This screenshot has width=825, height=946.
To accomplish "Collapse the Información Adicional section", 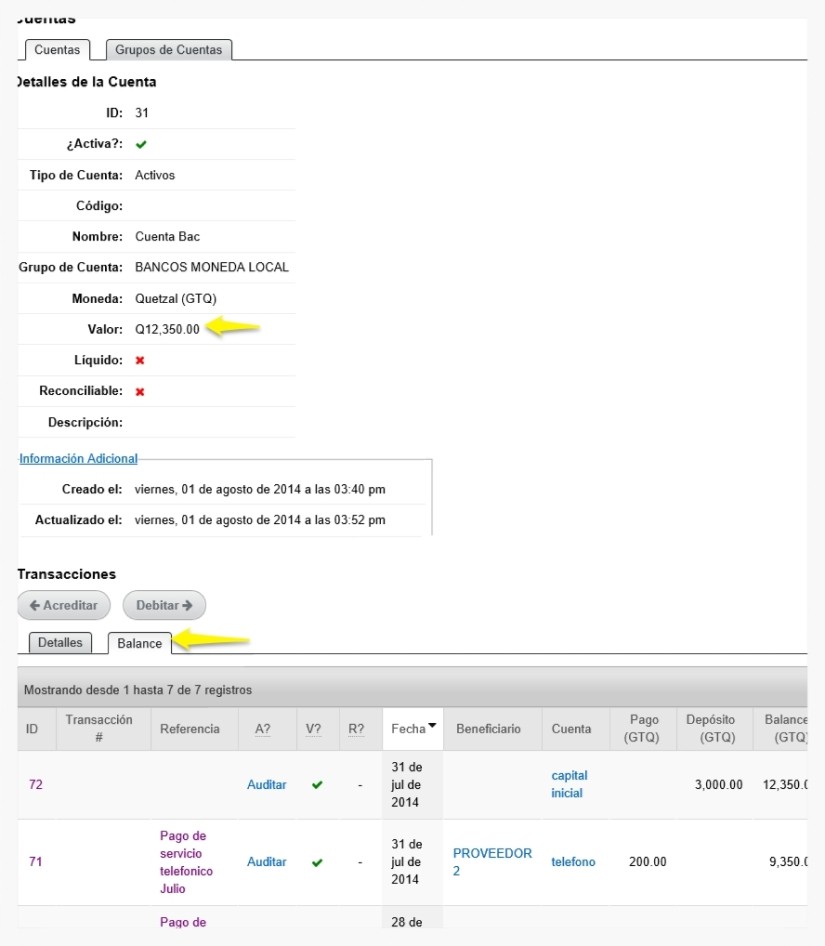I will [78, 459].
